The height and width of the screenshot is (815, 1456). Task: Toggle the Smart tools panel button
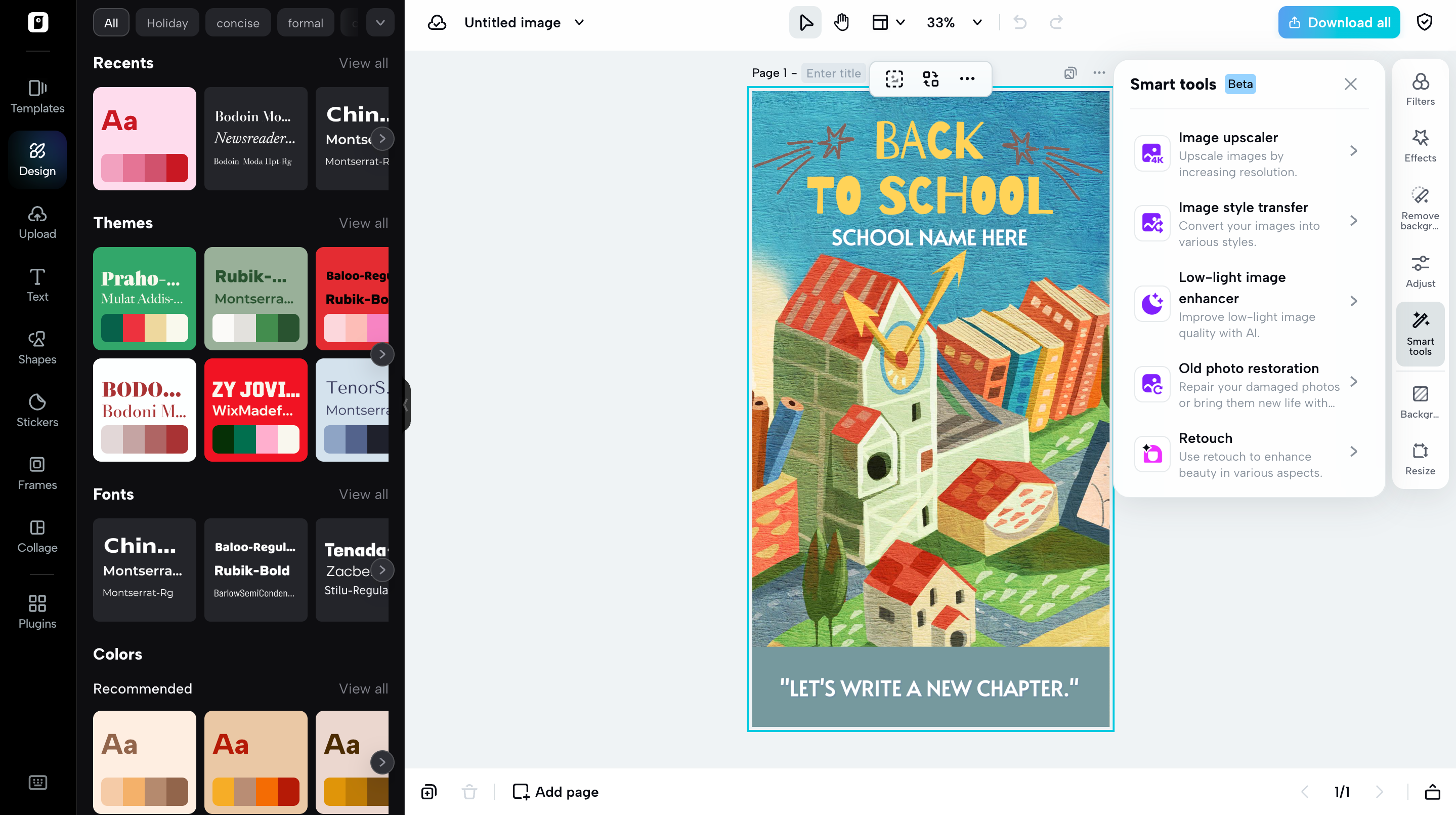(1420, 333)
